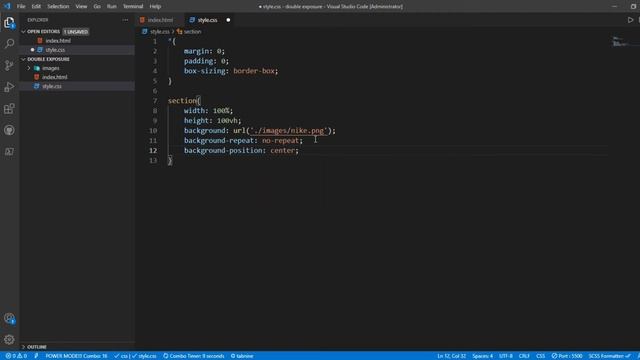Screen dimensions: 640x360
Task: Click Ln 12, Col 32 cursor position
Action: [451, 356]
